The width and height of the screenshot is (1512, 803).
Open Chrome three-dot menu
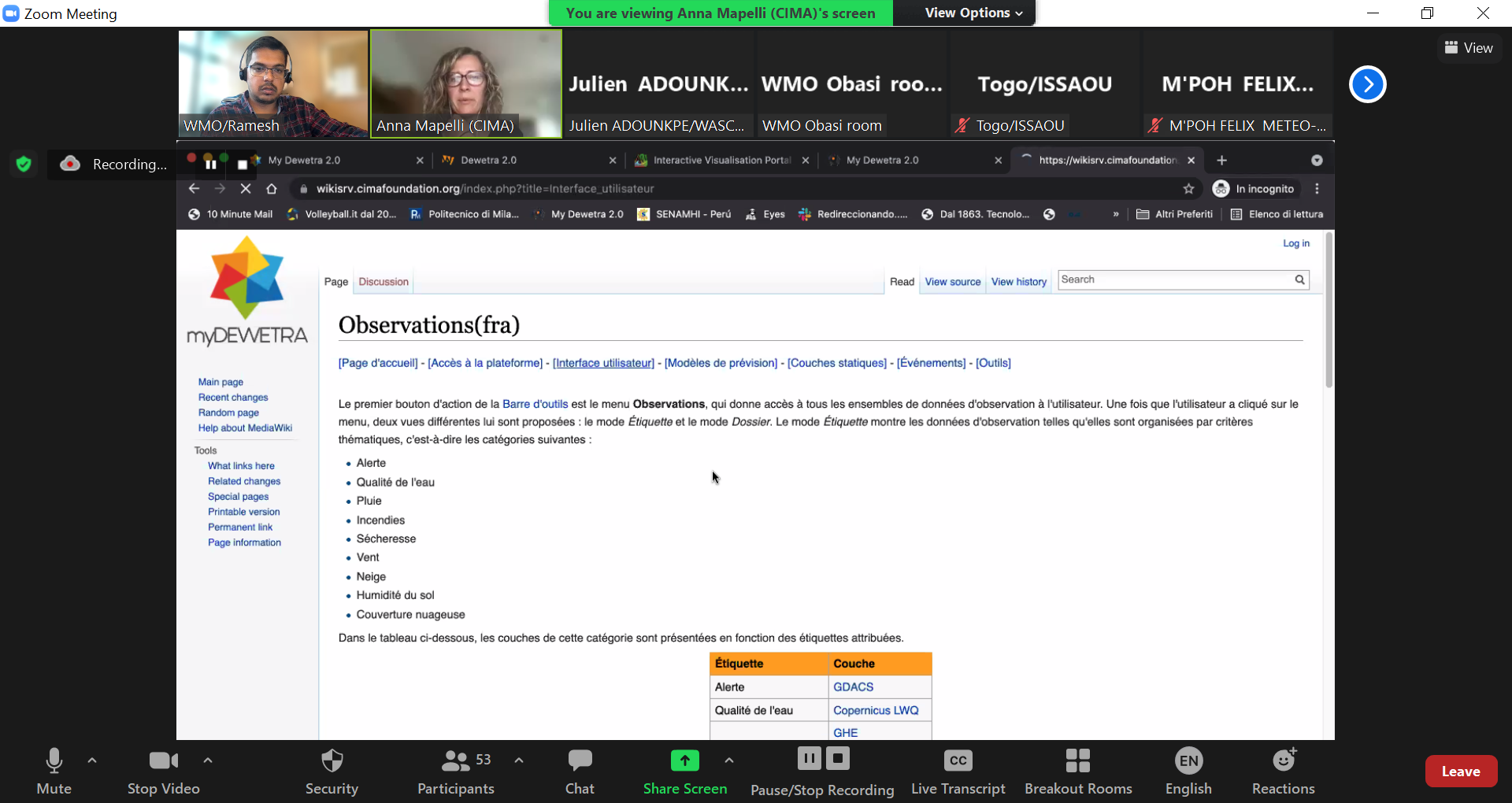[1317, 188]
